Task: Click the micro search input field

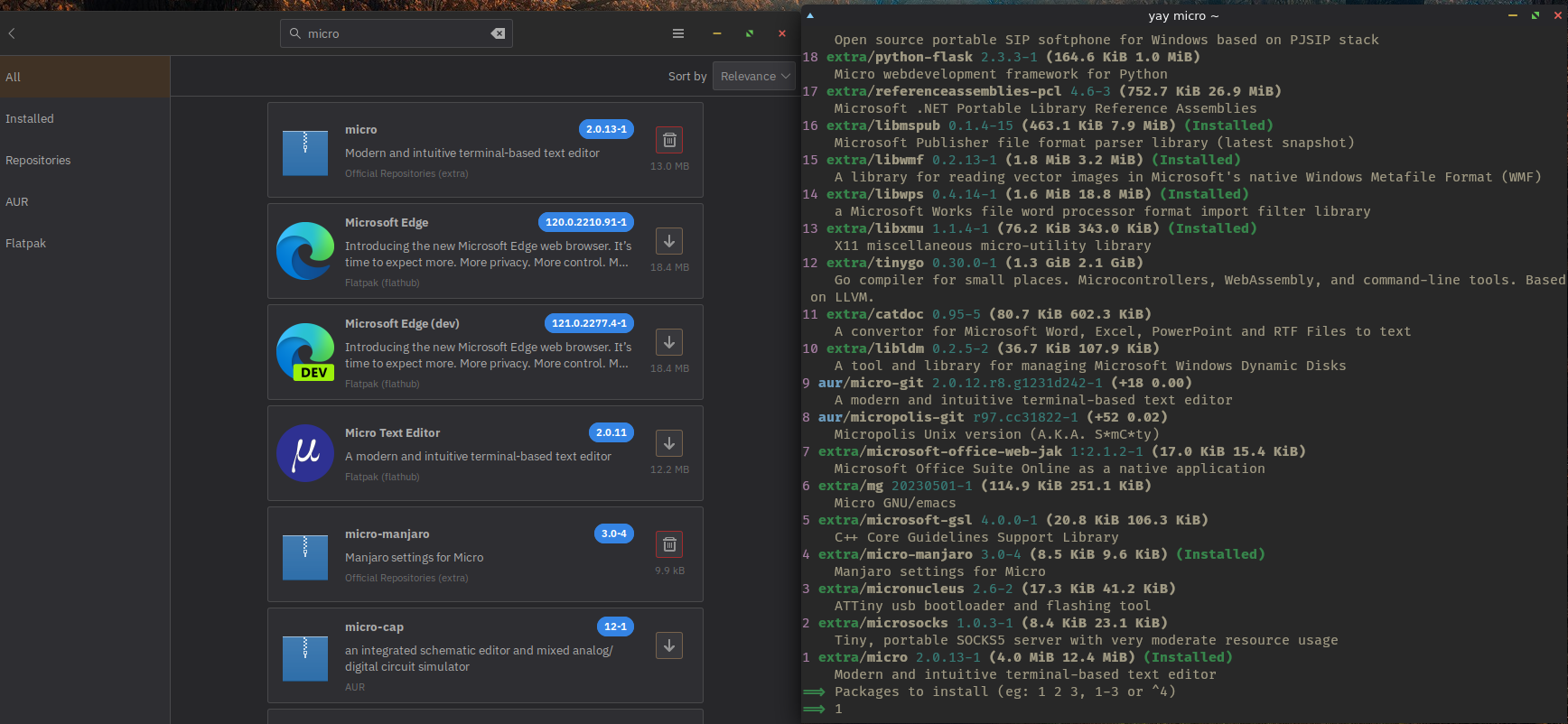Action: pos(397,33)
